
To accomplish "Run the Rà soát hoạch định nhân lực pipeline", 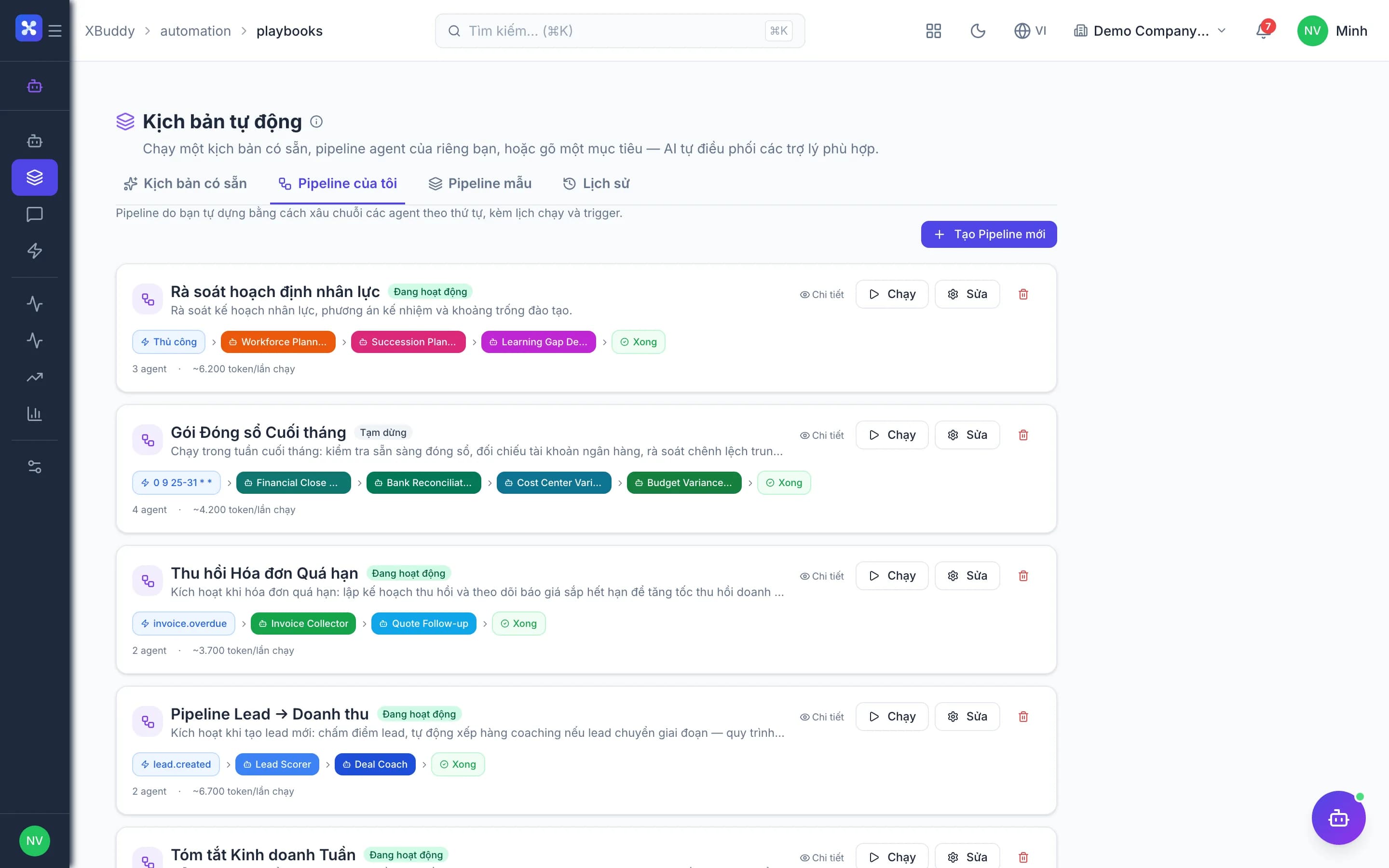I will coord(892,295).
